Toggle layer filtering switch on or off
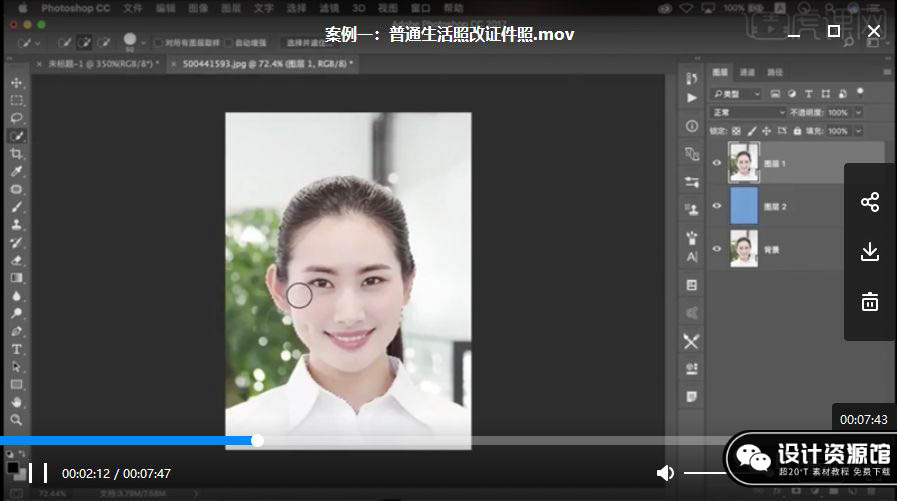897x501 pixels. click(x=860, y=92)
